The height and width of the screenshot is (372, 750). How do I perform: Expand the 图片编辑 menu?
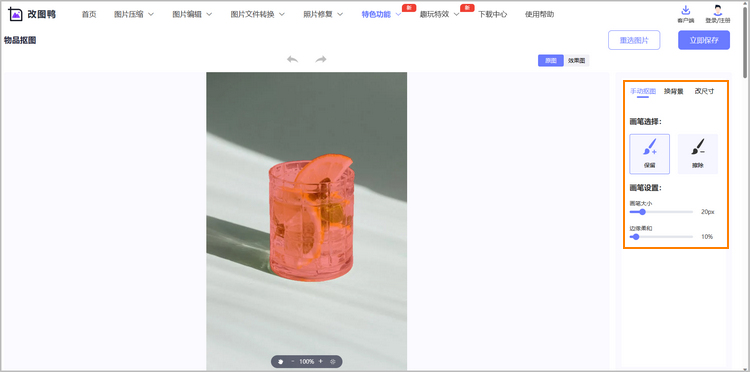click(192, 14)
